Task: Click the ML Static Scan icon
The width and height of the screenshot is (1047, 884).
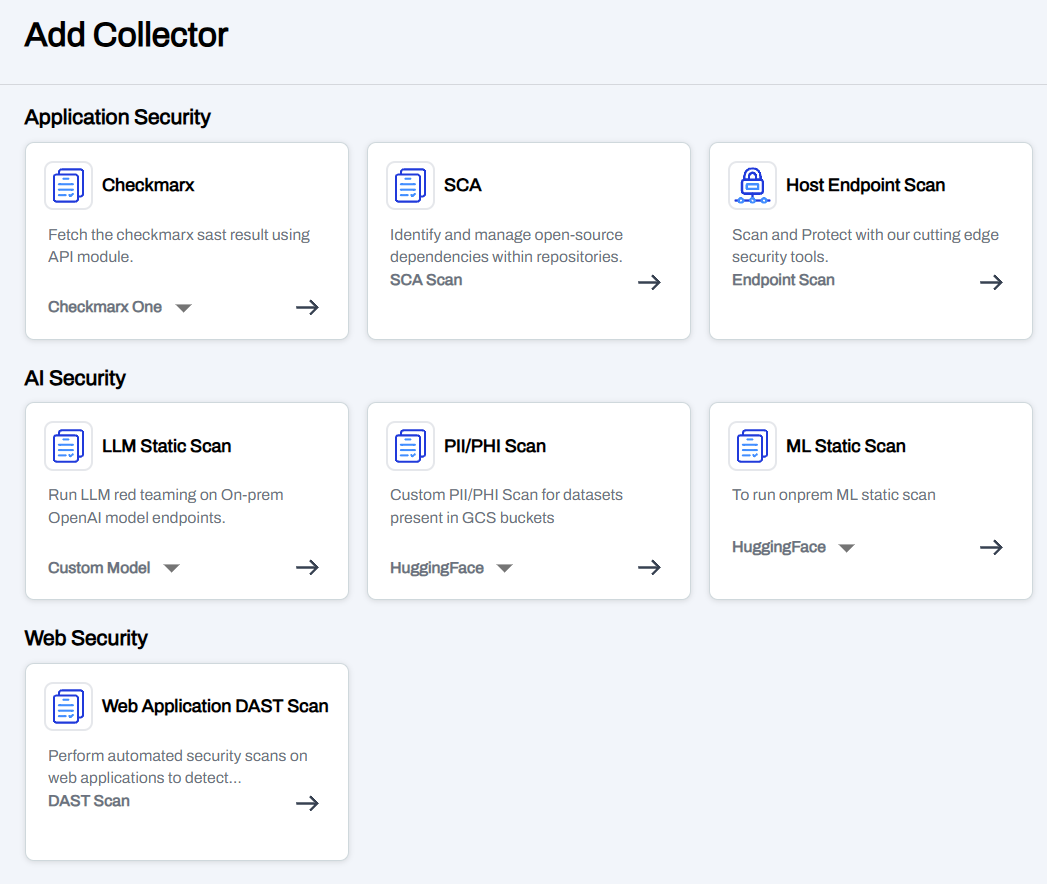Action: [752, 446]
